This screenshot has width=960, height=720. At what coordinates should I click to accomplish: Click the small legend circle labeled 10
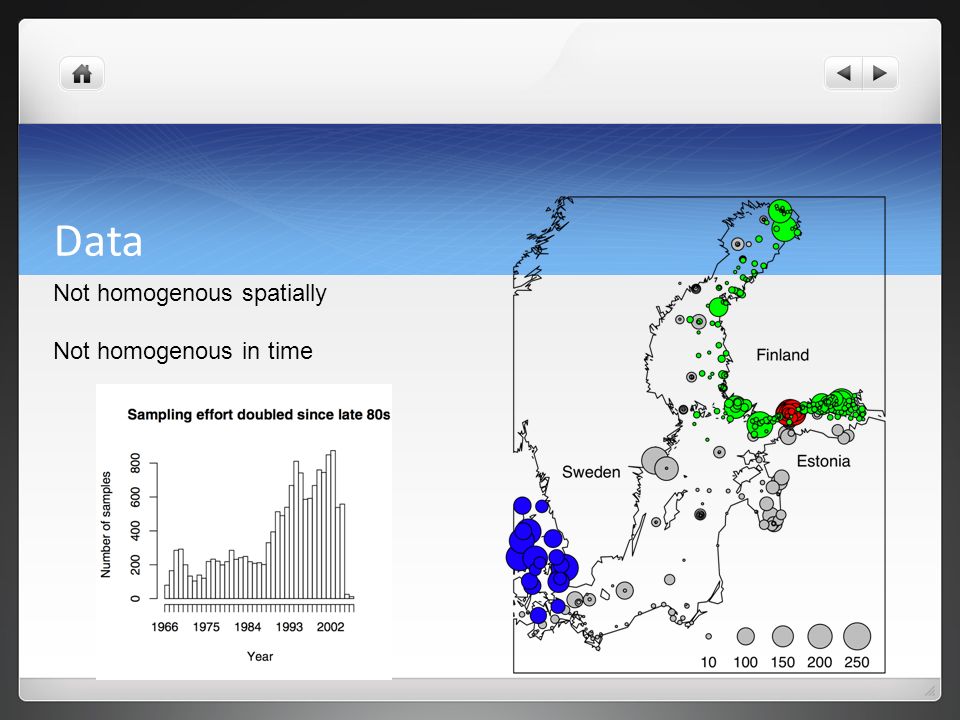pos(708,637)
